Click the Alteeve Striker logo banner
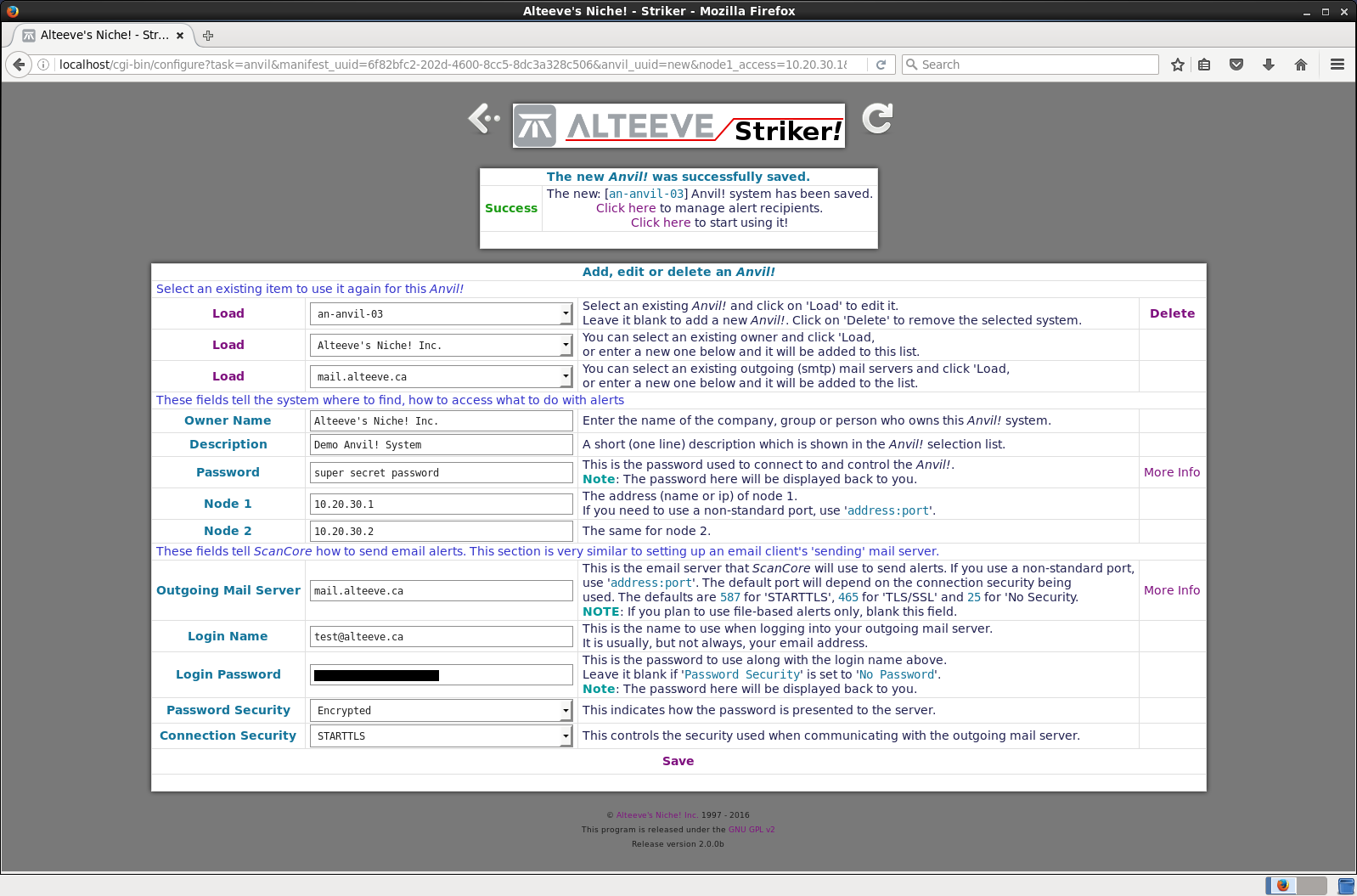1357x896 pixels. tap(678, 126)
